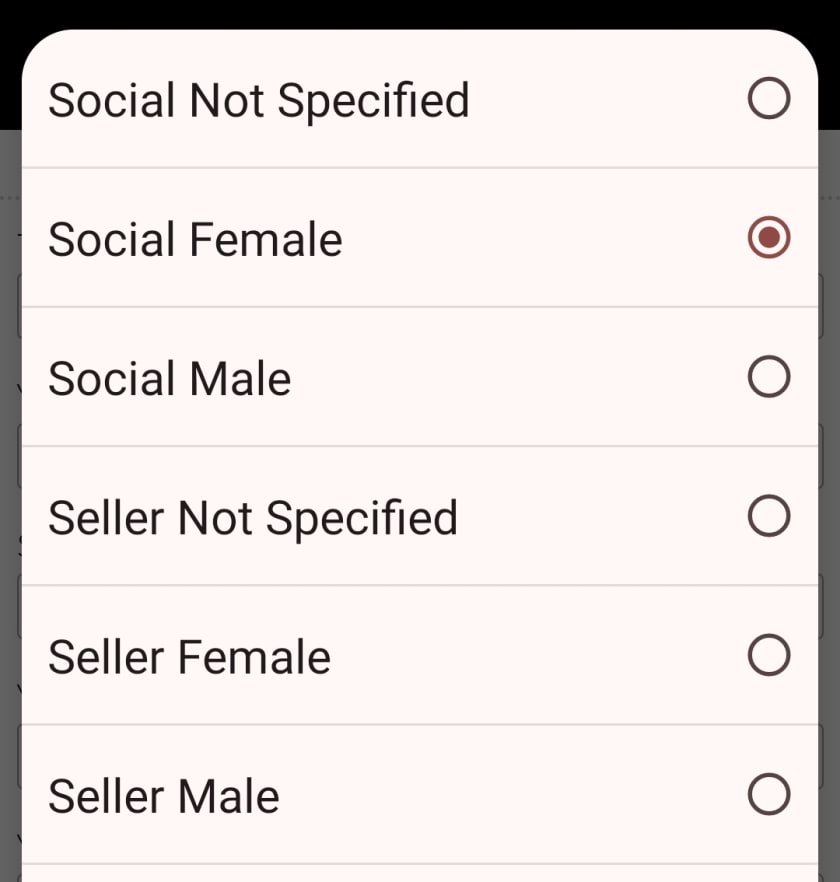Dismiss dialog via dimmed strip on right edge
This screenshot has height=882, width=840.
829,506
